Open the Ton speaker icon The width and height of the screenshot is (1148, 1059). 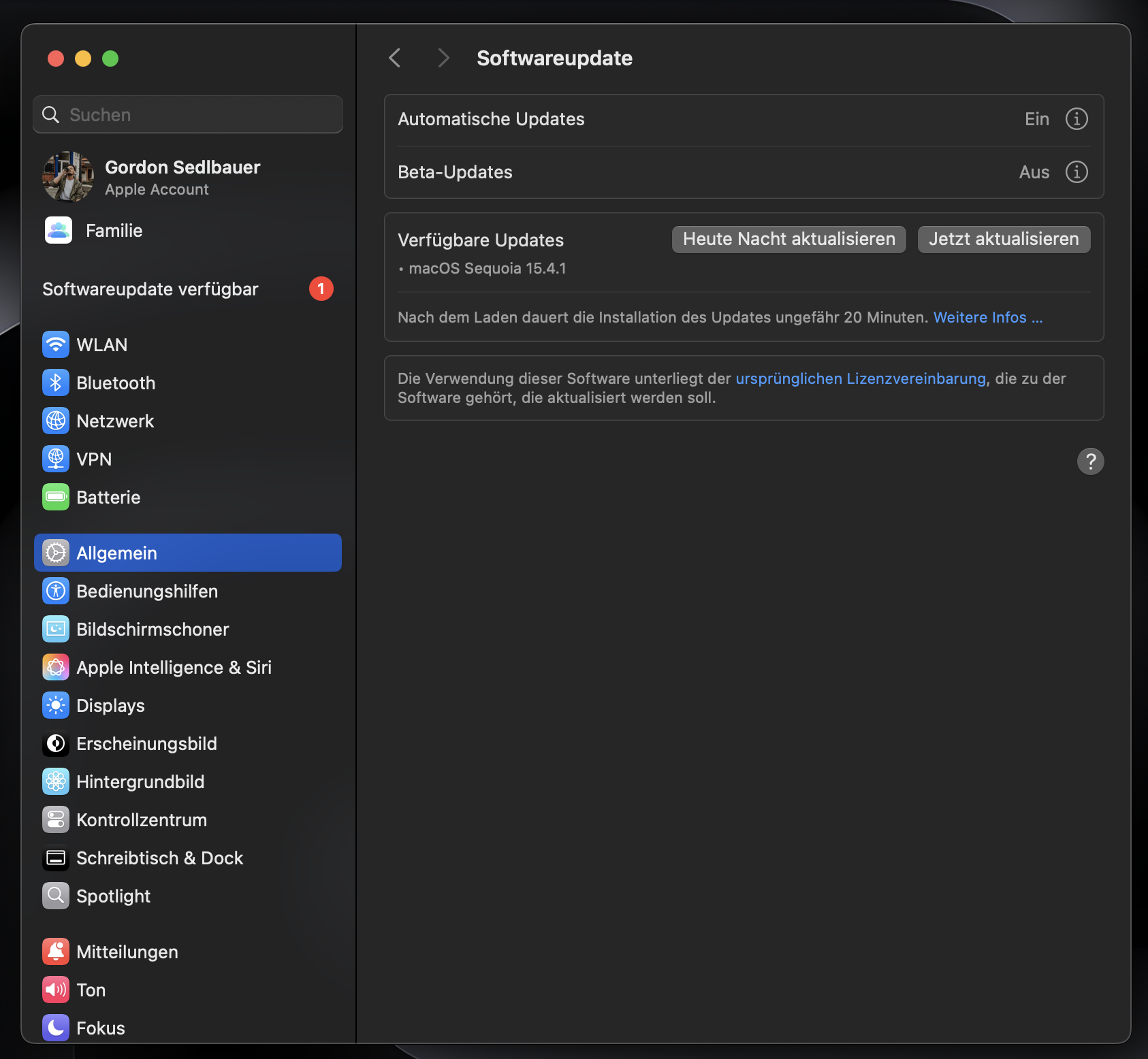(56, 990)
